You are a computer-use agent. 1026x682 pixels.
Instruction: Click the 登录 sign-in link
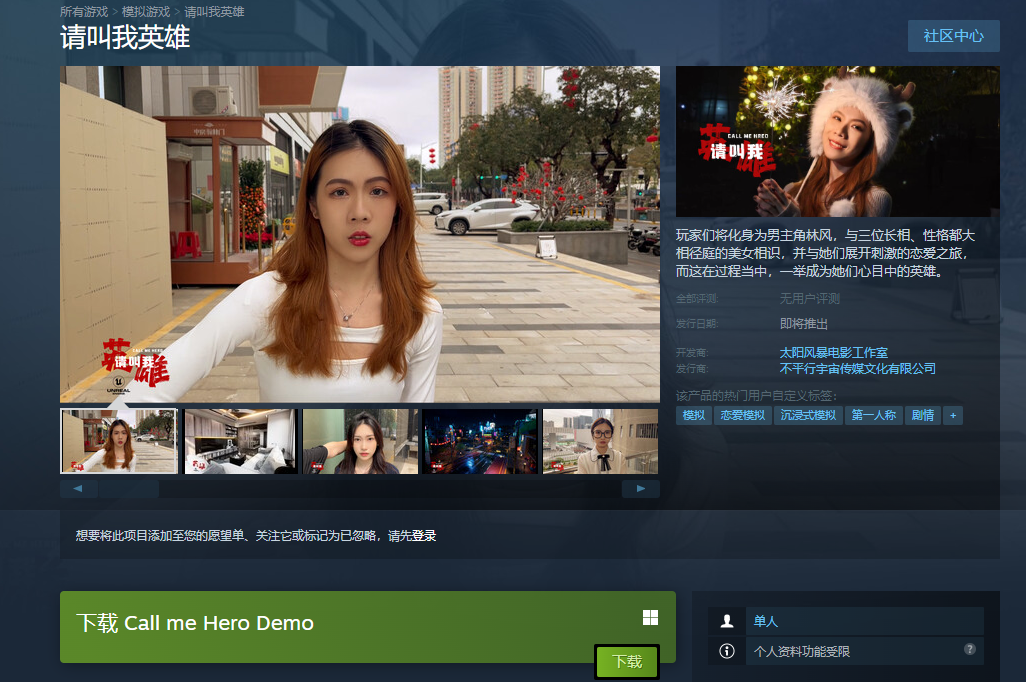[424, 536]
